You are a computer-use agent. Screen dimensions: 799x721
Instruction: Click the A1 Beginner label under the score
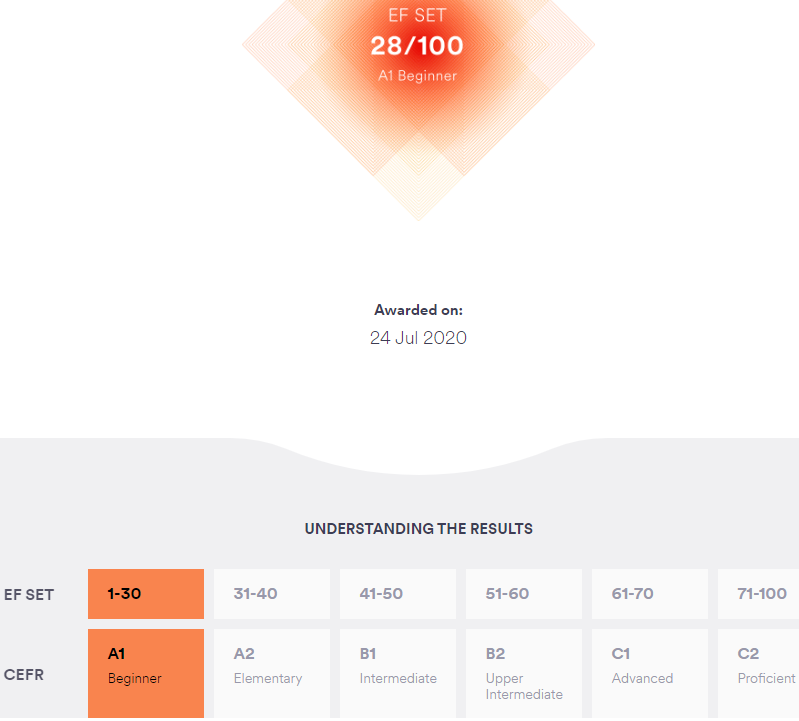pos(418,76)
